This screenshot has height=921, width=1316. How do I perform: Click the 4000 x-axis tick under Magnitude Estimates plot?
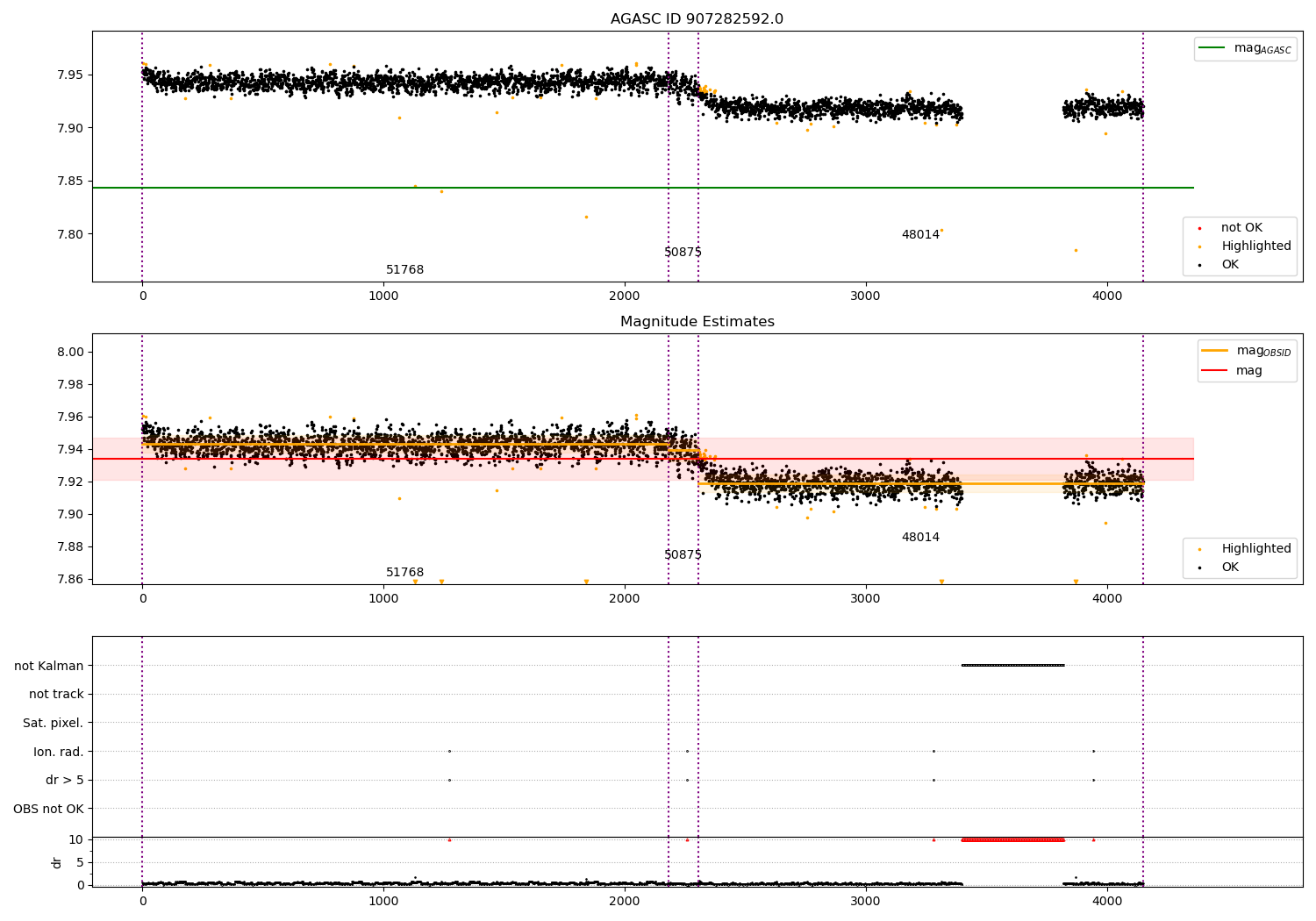1107,598
